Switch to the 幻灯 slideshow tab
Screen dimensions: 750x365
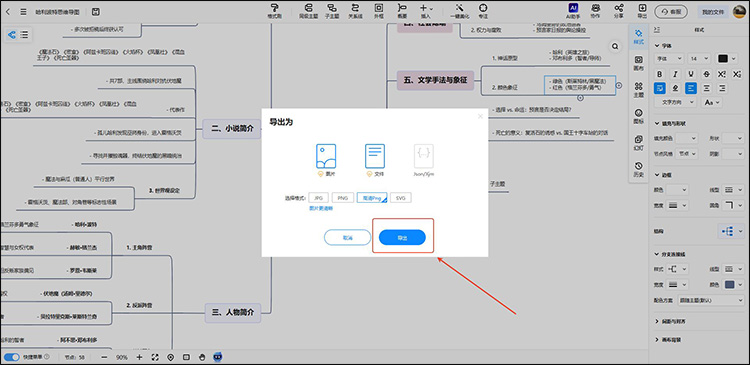point(638,143)
